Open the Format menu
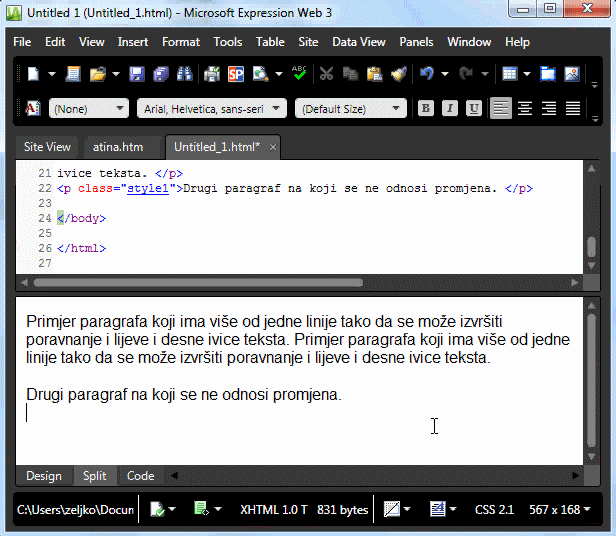Screen dimensions: 616x536 (x=181, y=42)
